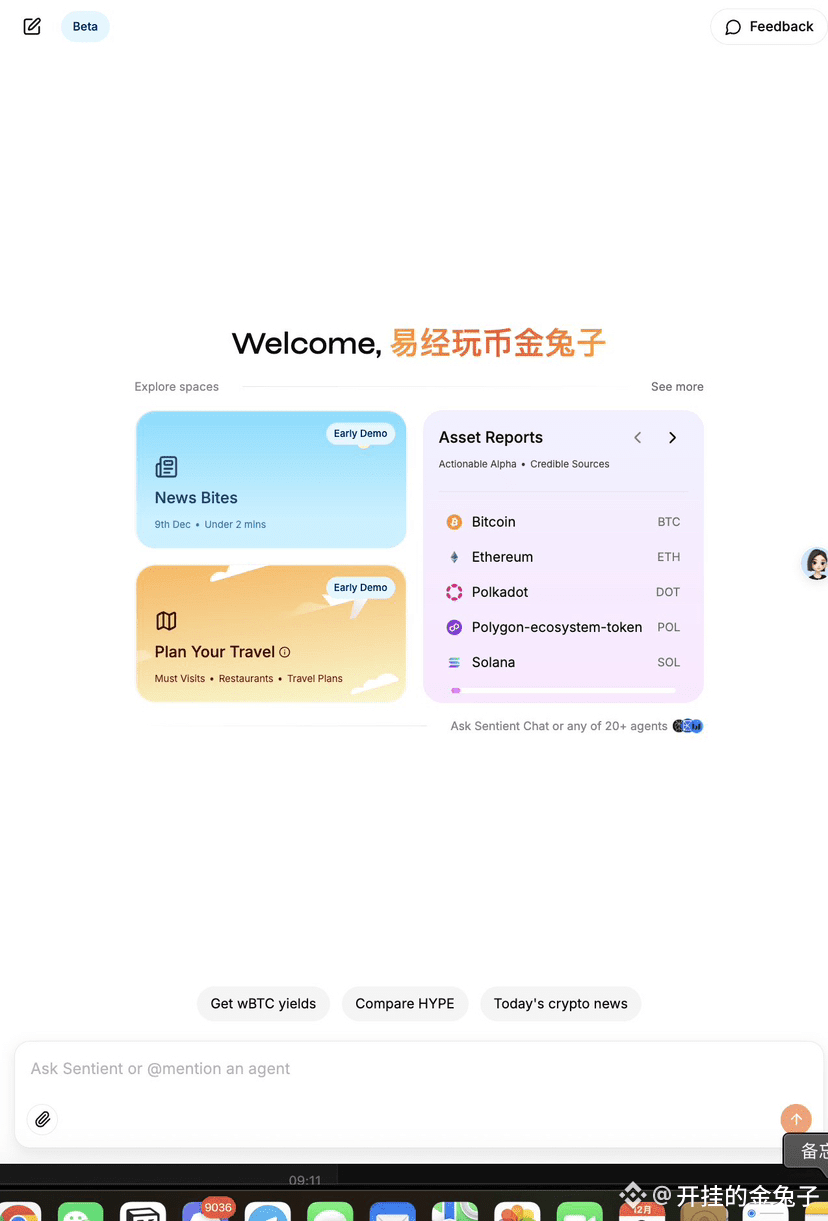Click the 9th Dec date text
Viewport: 828px width, 1221px height.
coord(172,524)
